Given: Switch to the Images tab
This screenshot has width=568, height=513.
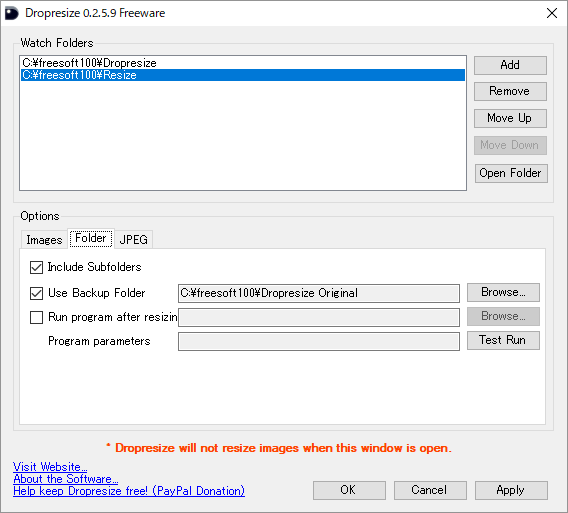Looking at the screenshot, I should click(44, 240).
